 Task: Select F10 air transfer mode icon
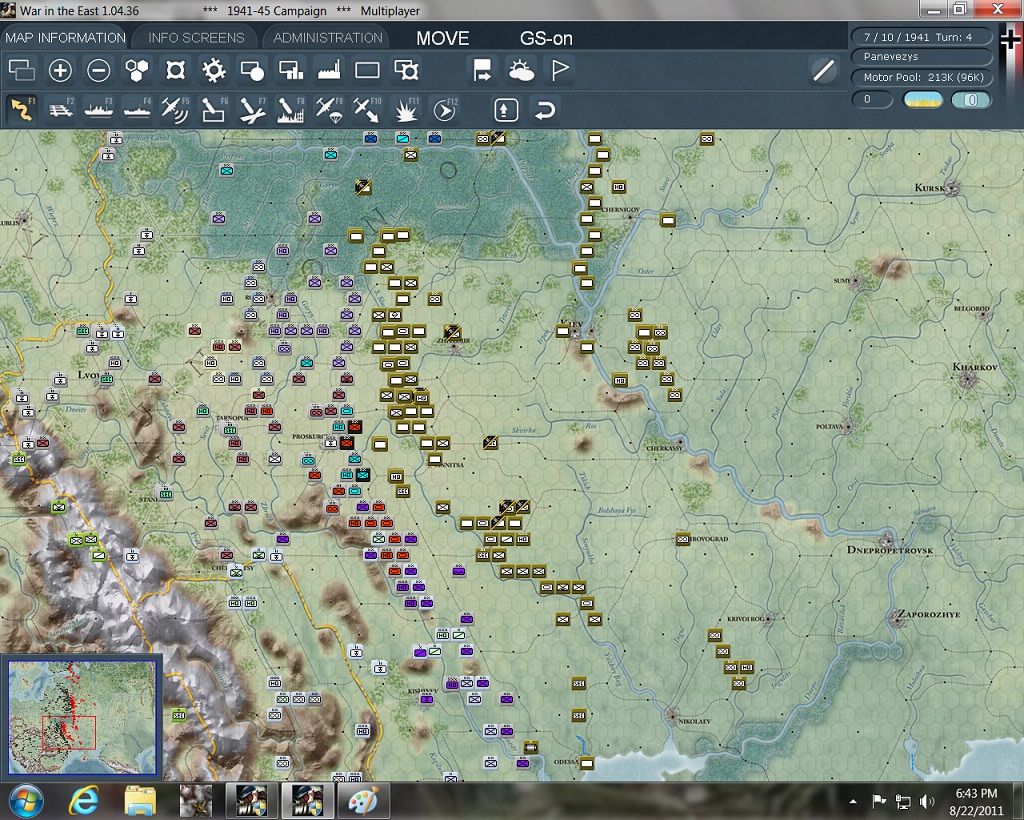coord(367,109)
